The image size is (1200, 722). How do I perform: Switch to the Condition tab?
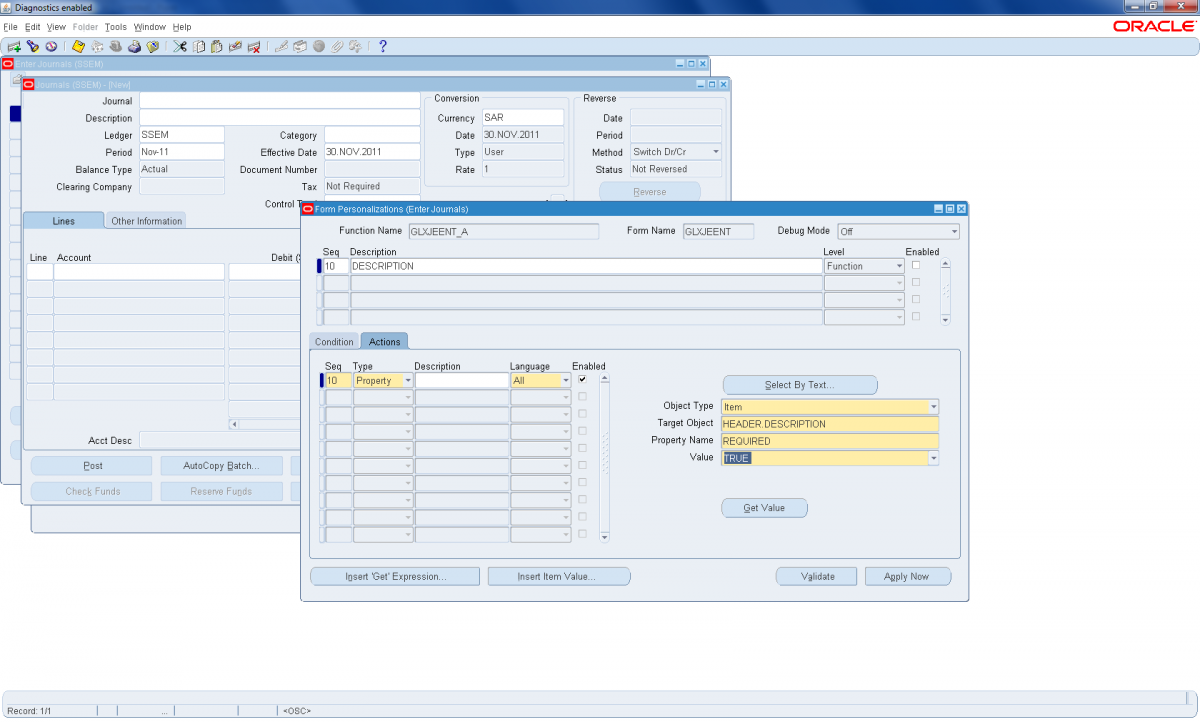(334, 342)
